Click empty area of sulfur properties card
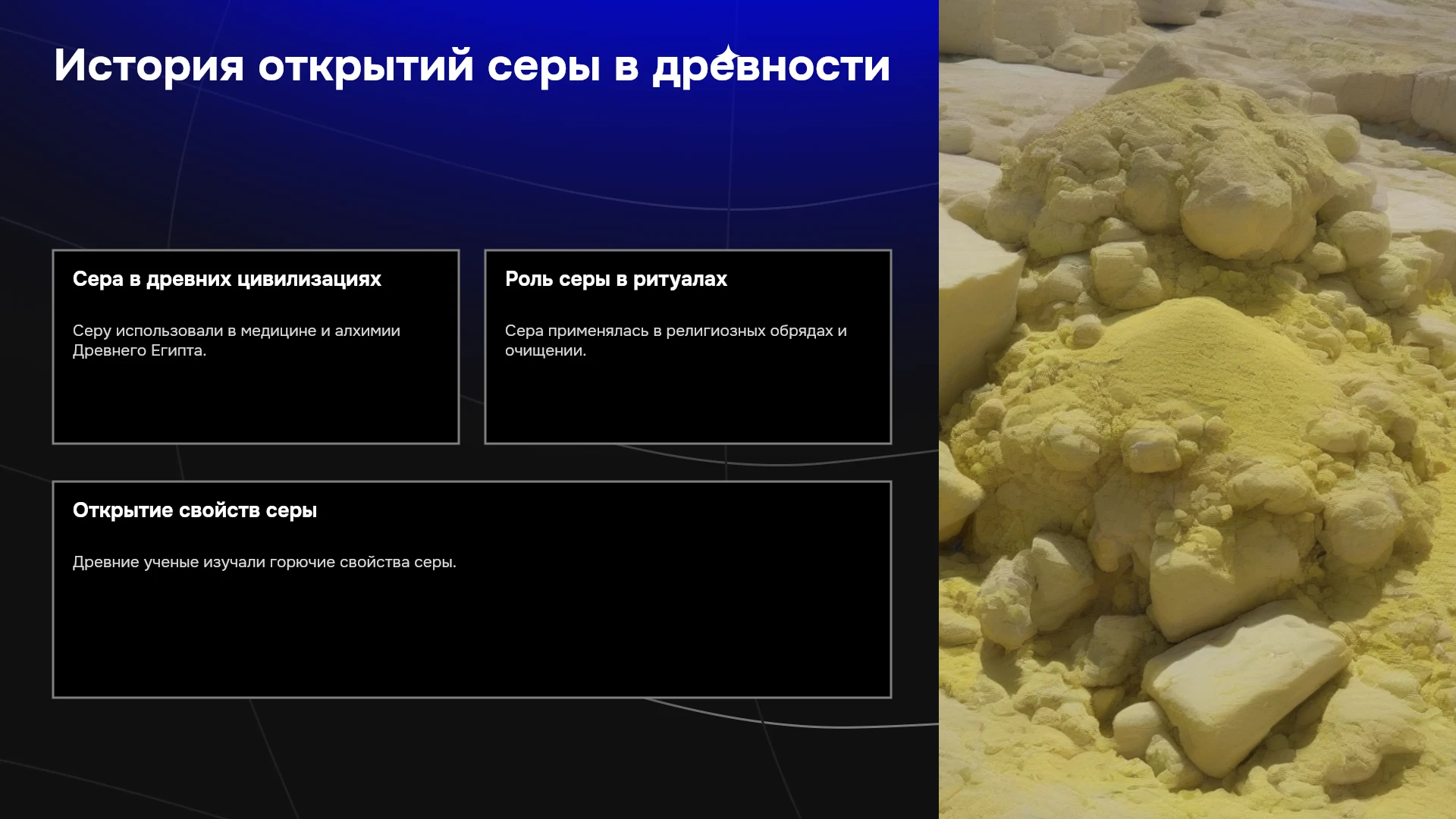 472,637
